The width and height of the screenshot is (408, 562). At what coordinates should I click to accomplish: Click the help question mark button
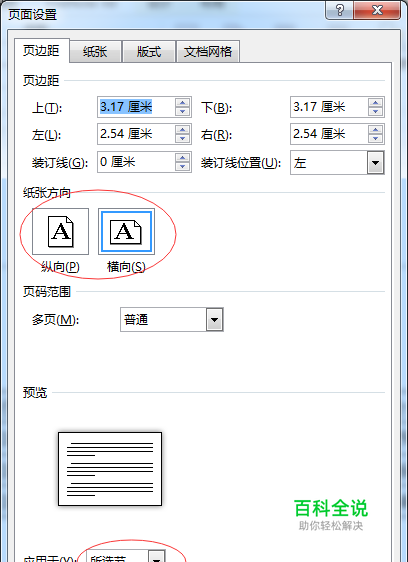pos(340,10)
